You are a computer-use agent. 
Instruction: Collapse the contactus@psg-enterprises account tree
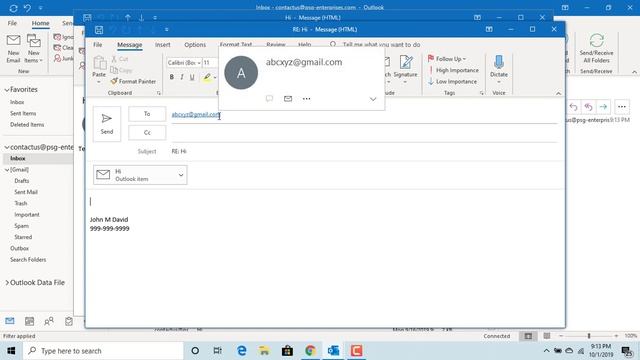click(x=7, y=147)
